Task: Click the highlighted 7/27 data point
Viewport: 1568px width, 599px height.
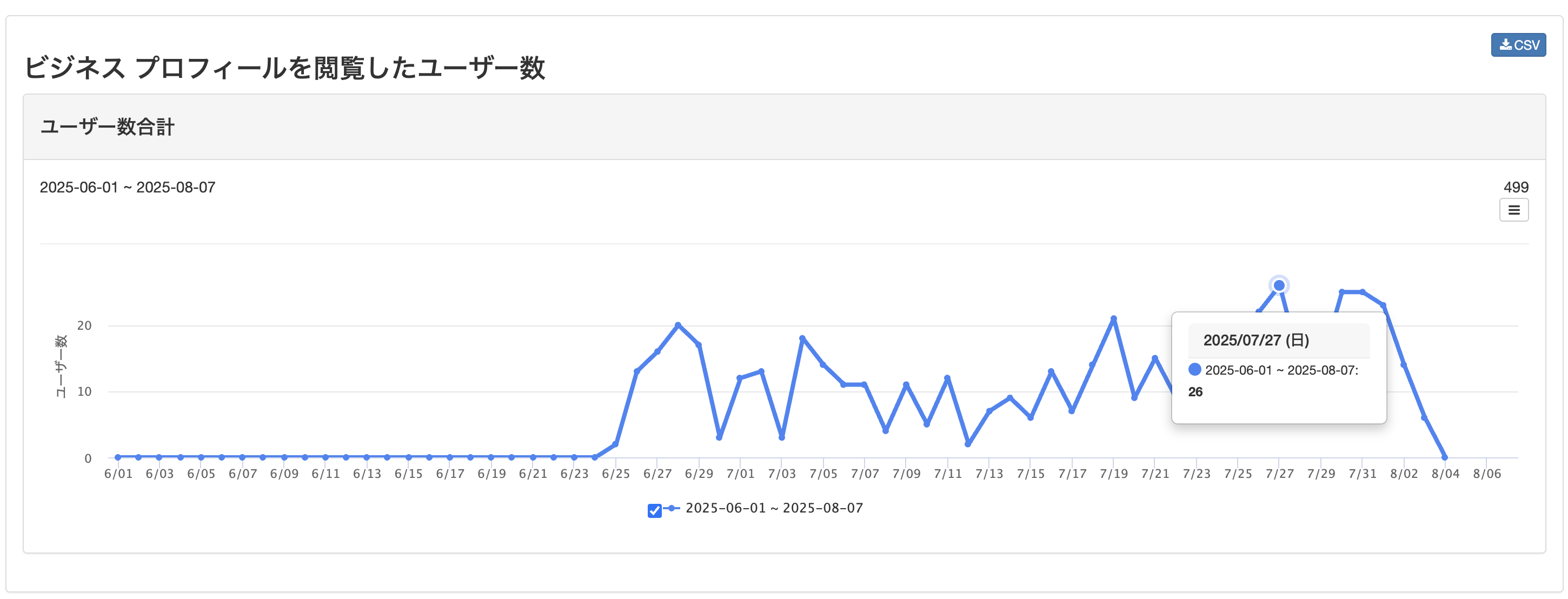Action: pos(1279,285)
